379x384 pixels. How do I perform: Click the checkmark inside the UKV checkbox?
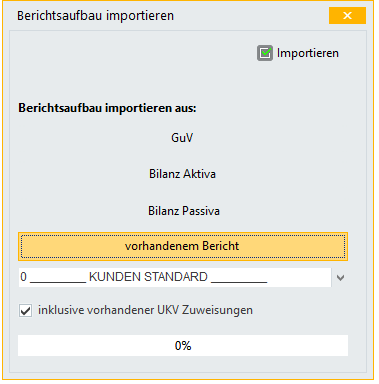[25, 311]
